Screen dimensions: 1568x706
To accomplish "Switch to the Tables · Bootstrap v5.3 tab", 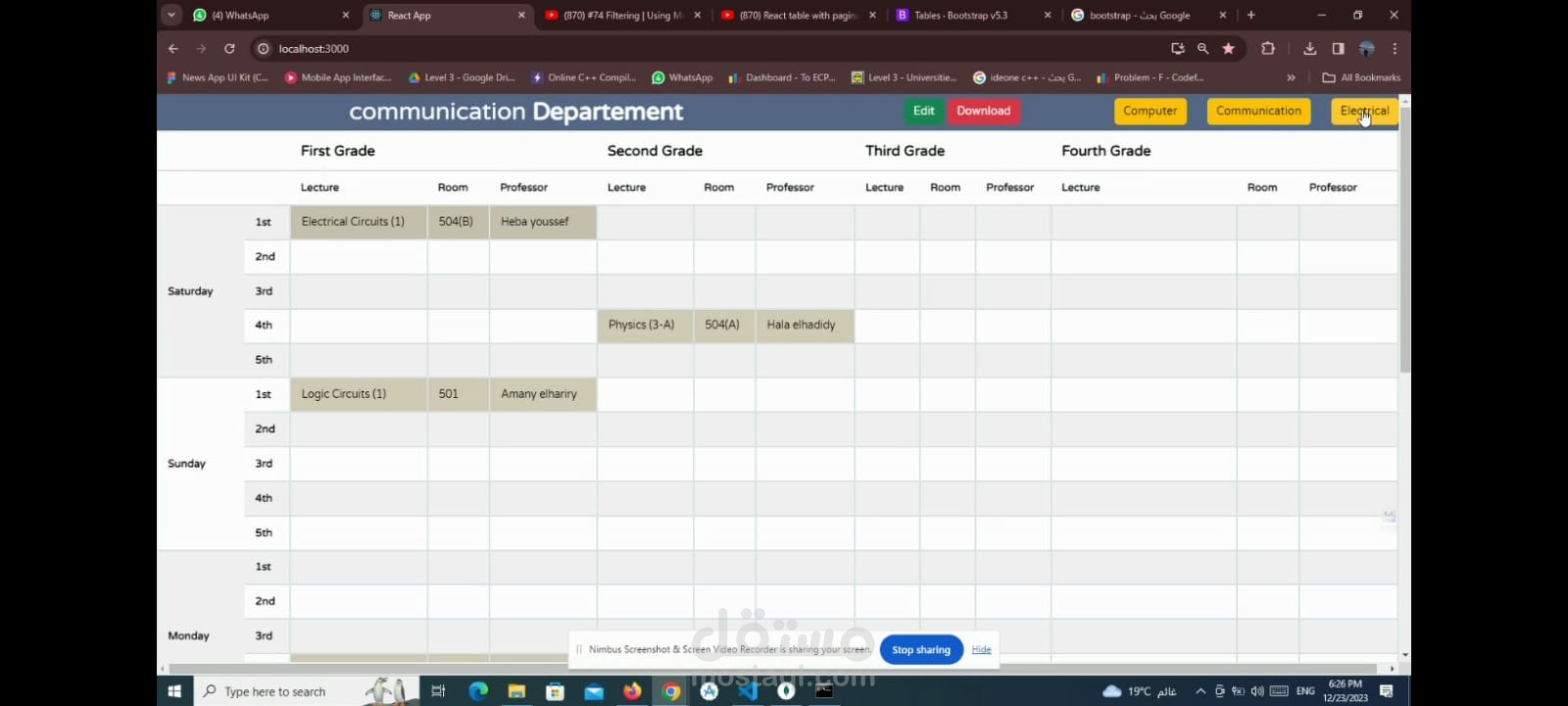I will click(973, 15).
